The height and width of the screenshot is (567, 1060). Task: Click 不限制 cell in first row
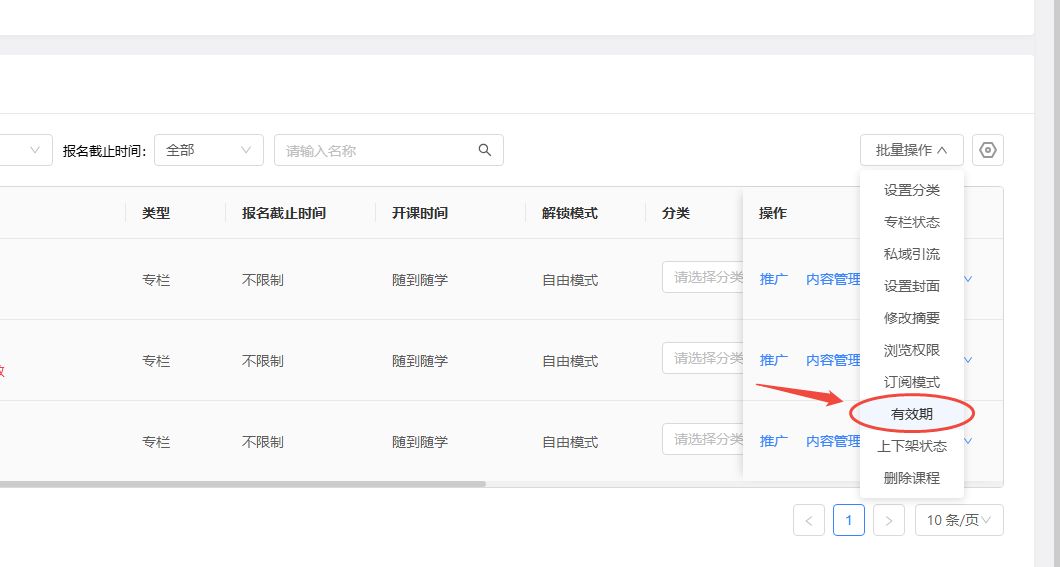coord(263,280)
